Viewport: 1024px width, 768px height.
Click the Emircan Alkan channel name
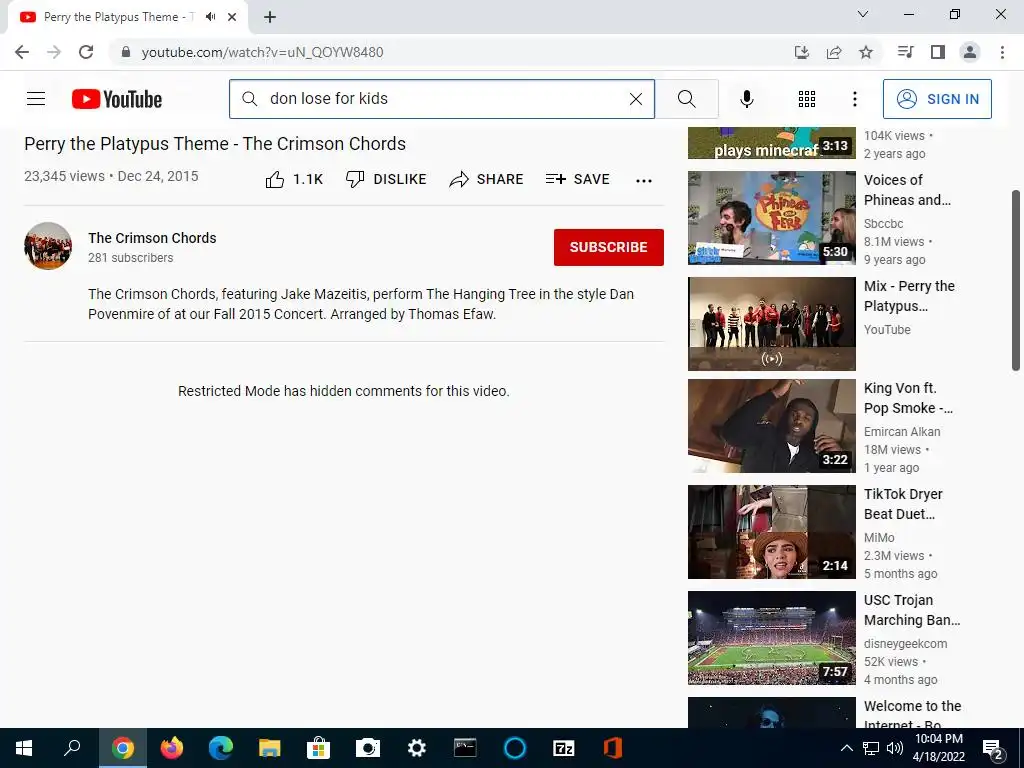click(902, 432)
